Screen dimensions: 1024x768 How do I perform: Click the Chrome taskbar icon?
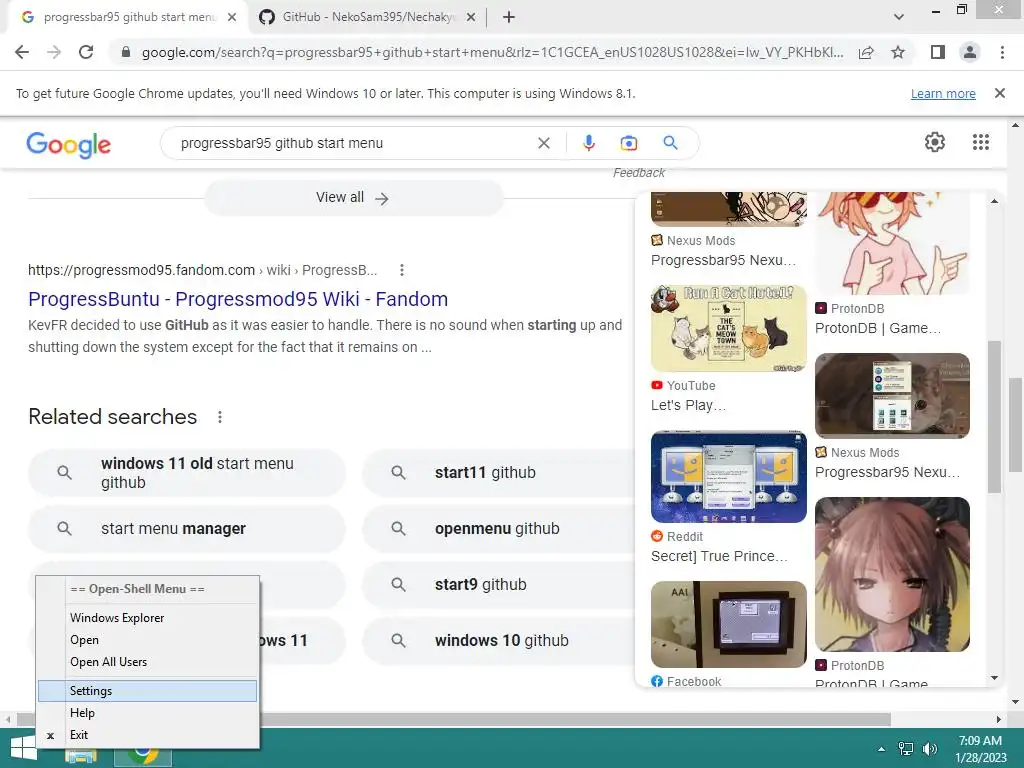(143, 756)
